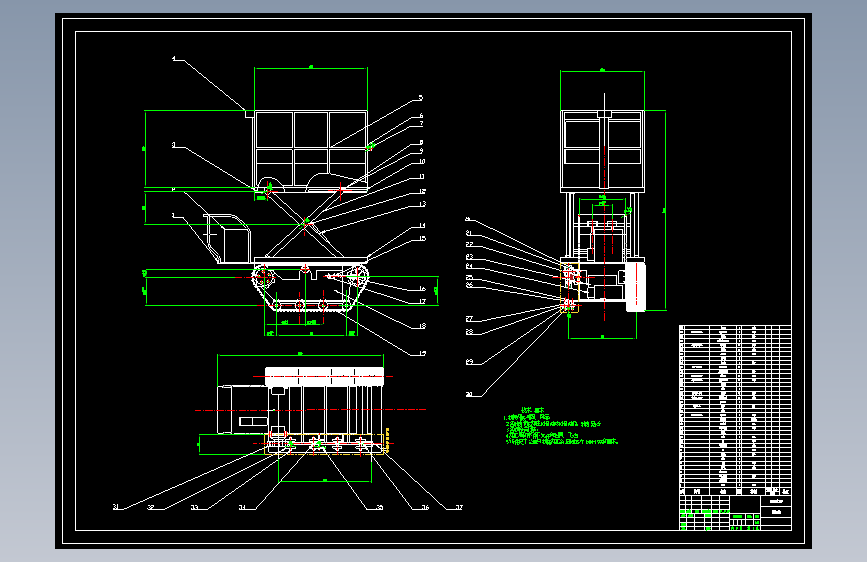
Task: Click the cargo box in front view
Action: click(603, 150)
